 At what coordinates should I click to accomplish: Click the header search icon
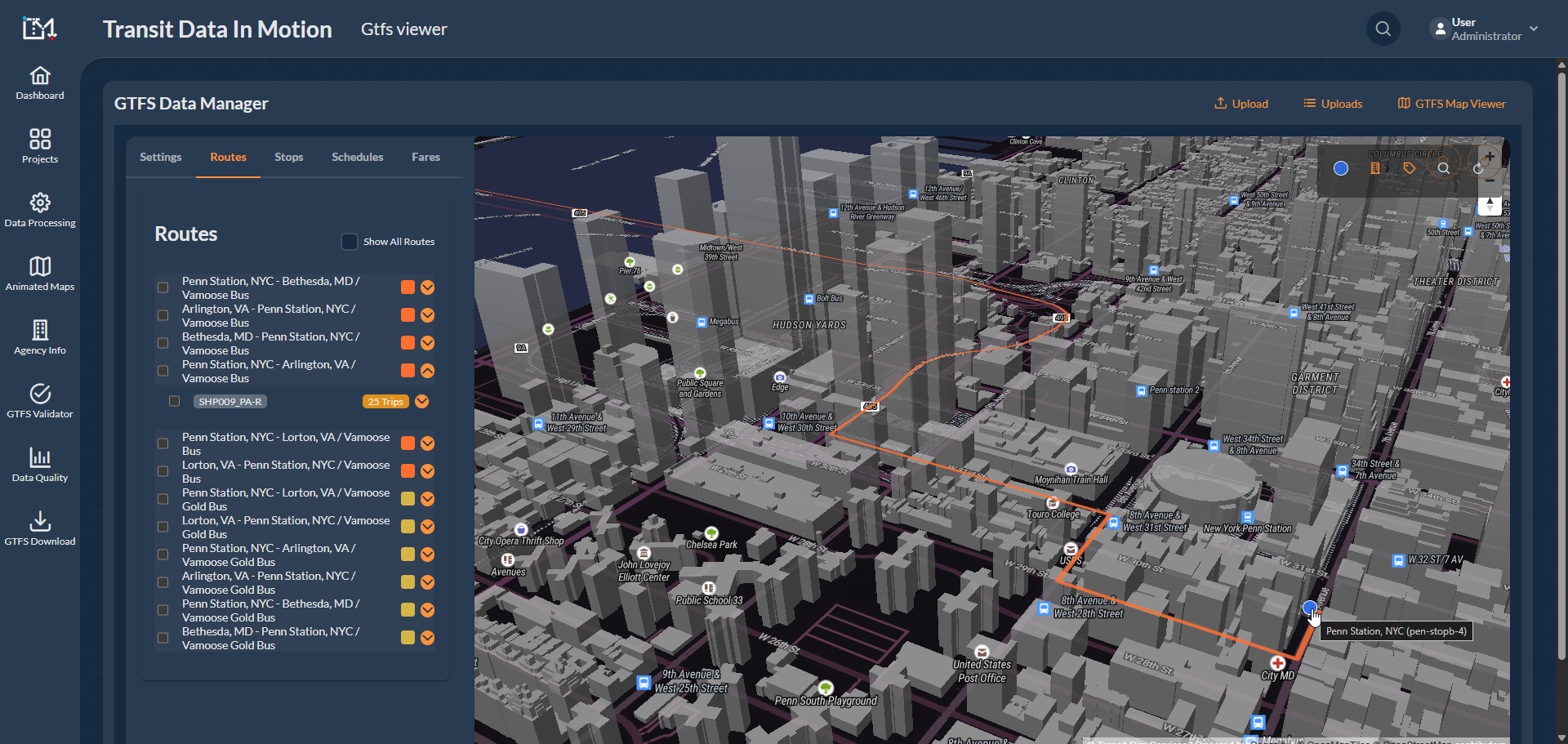1383,29
